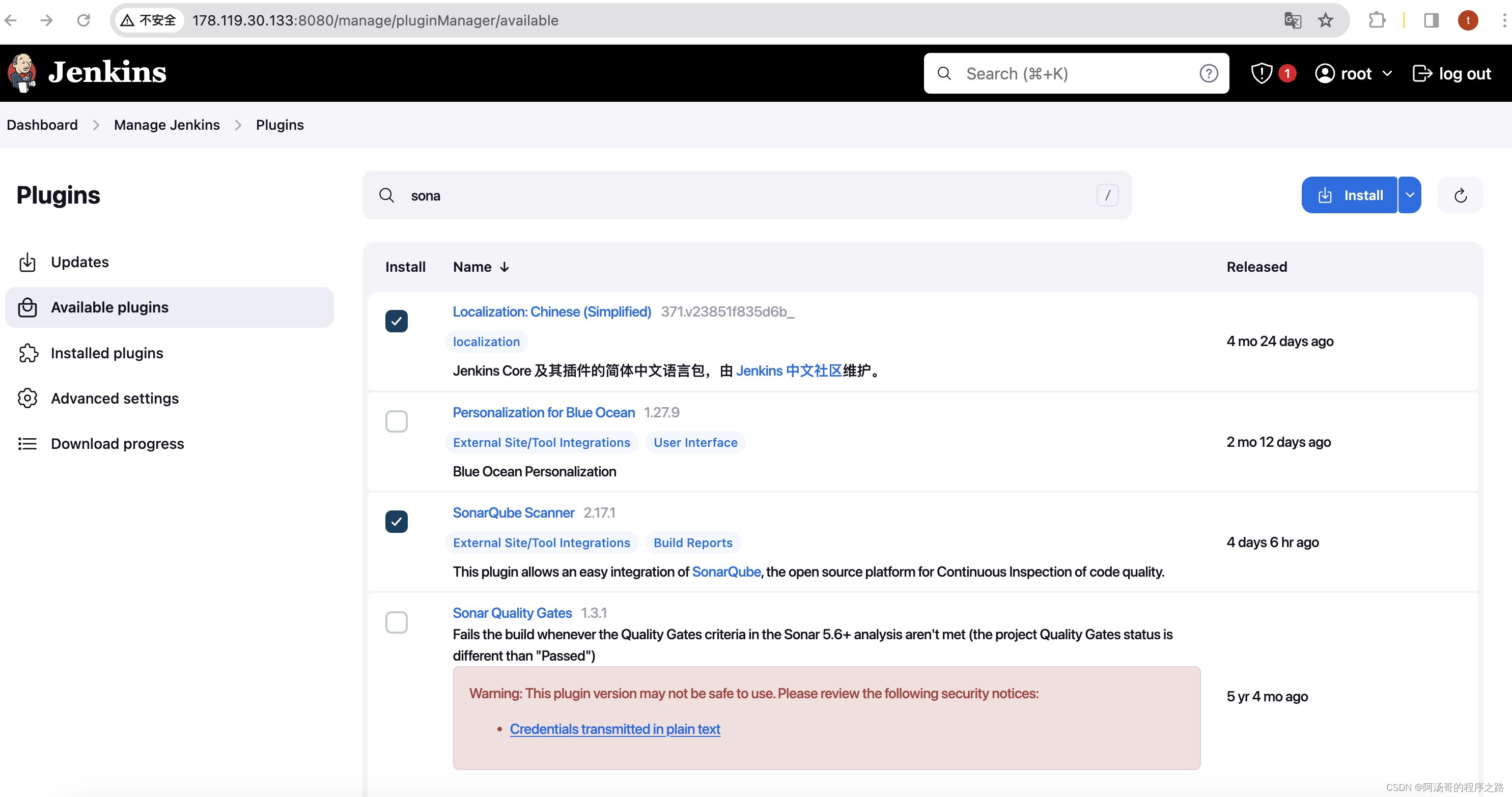Click the refresh plugins list button

click(1461, 195)
